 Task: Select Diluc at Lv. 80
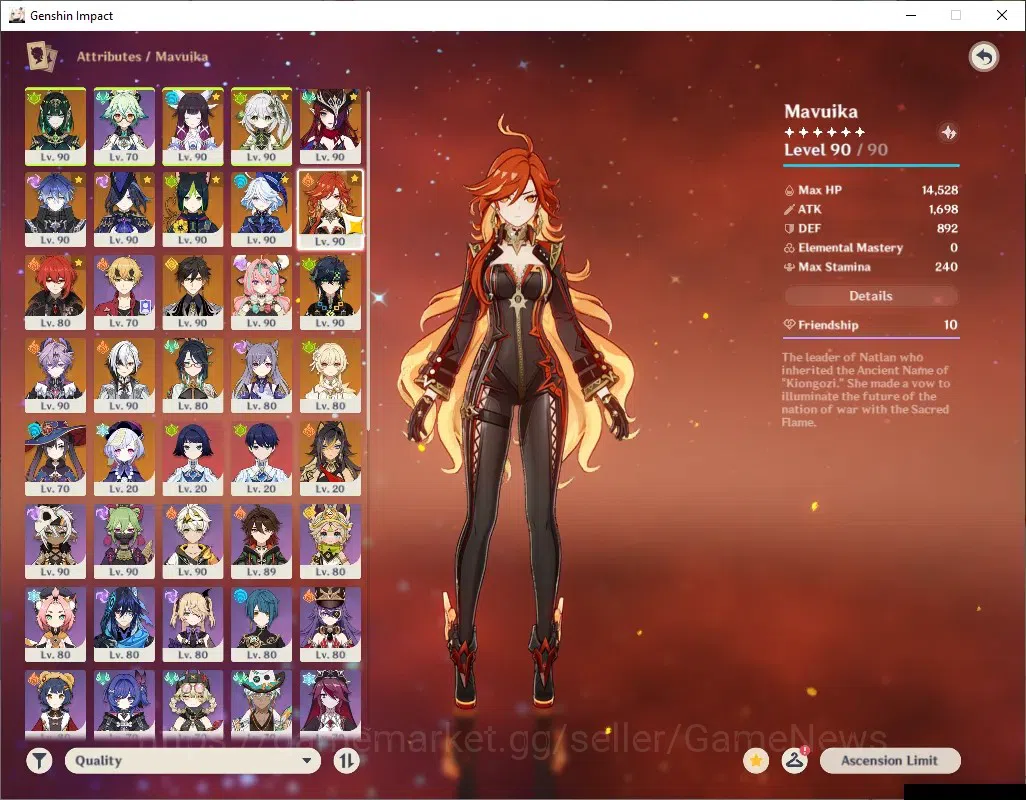[x=56, y=292]
